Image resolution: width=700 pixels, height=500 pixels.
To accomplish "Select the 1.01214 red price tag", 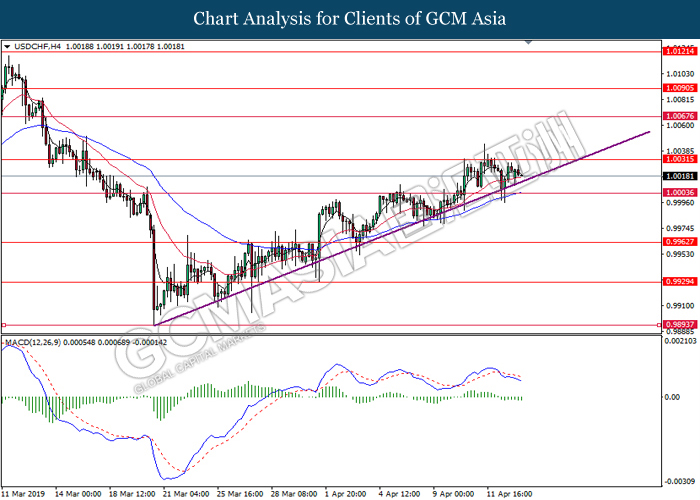I will tap(676, 50).
